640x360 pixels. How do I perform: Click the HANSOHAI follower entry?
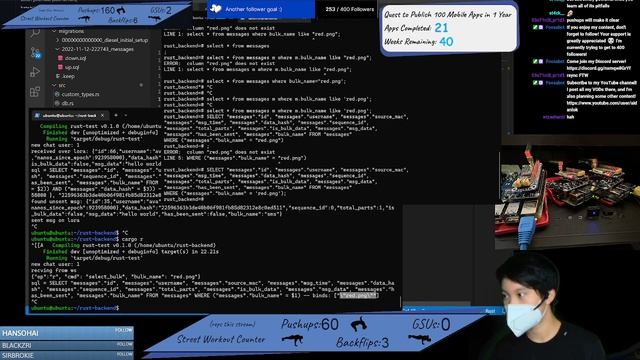[x=67, y=333]
